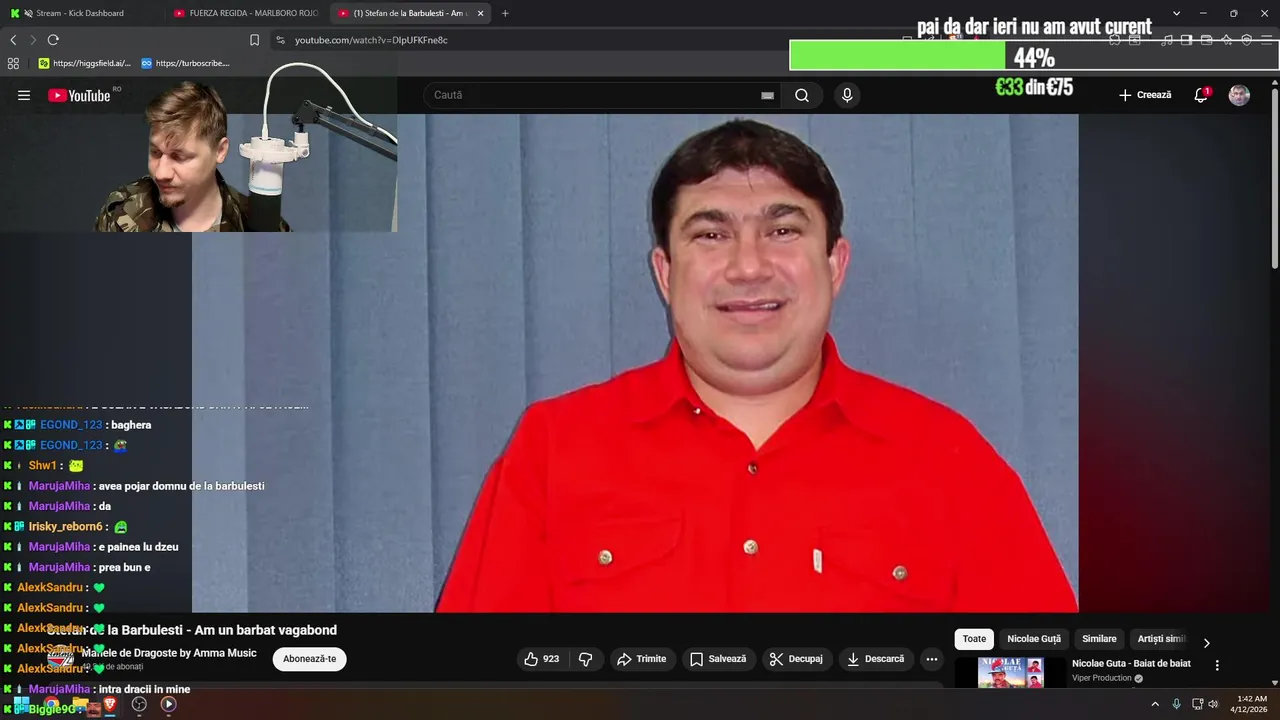This screenshot has height=720, width=1280.
Task: Open the higgsfield.ai bookmark
Action: click(x=84, y=63)
